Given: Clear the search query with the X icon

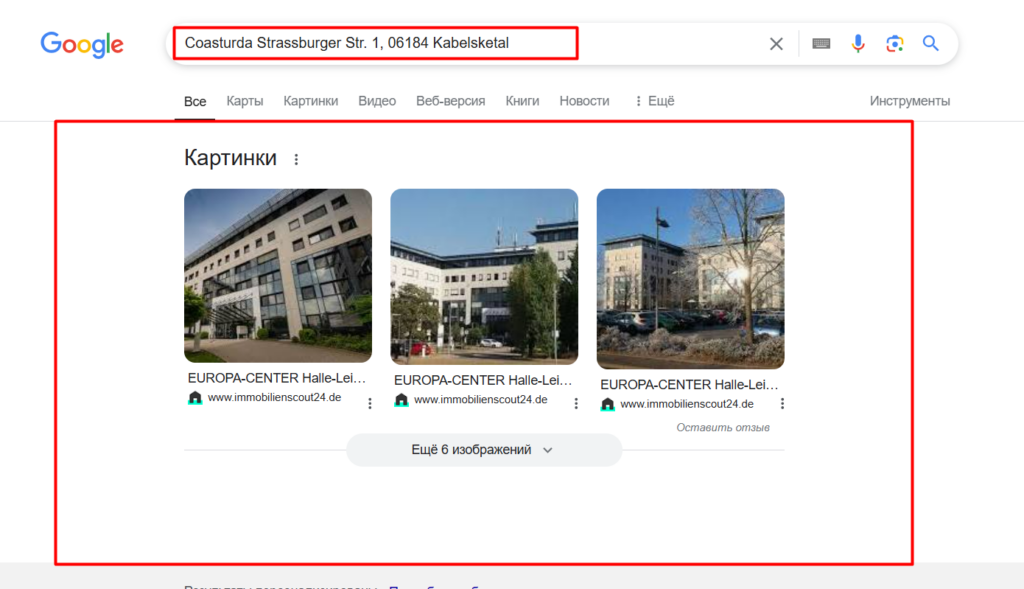Looking at the screenshot, I should pyautogui.click(x=776, y=44).
